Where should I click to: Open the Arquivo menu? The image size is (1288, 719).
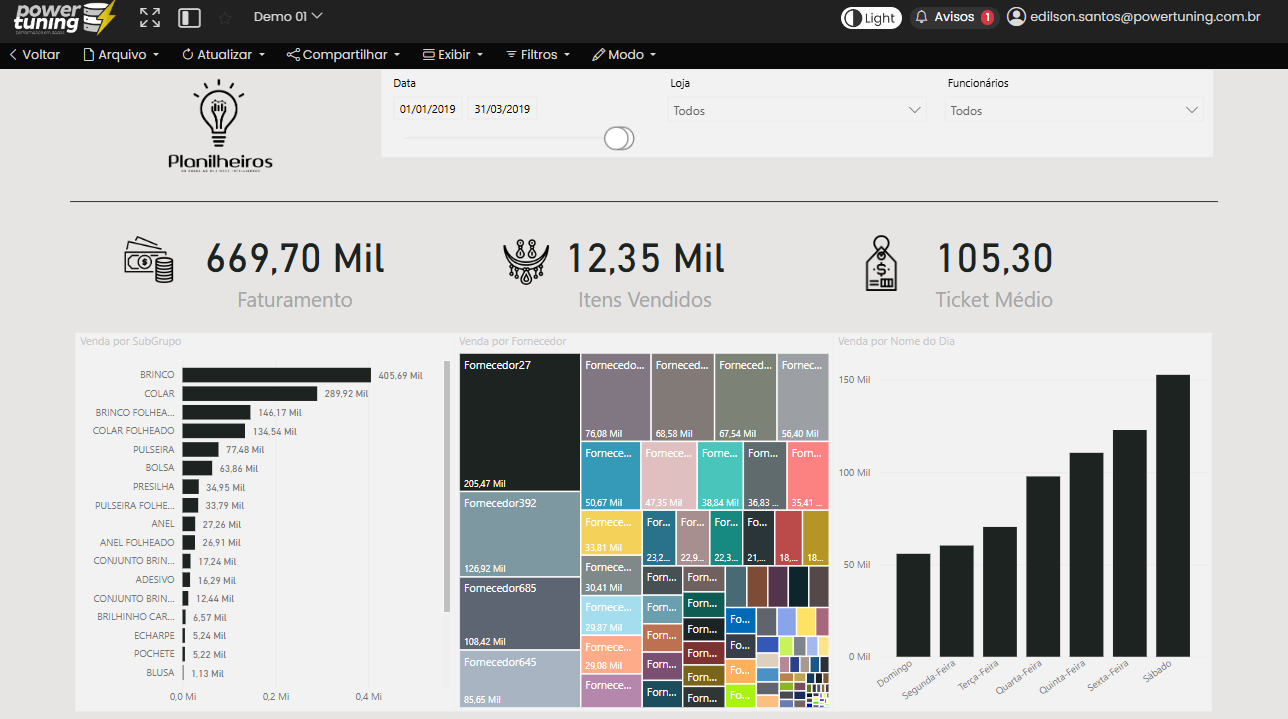coord(121,55)
